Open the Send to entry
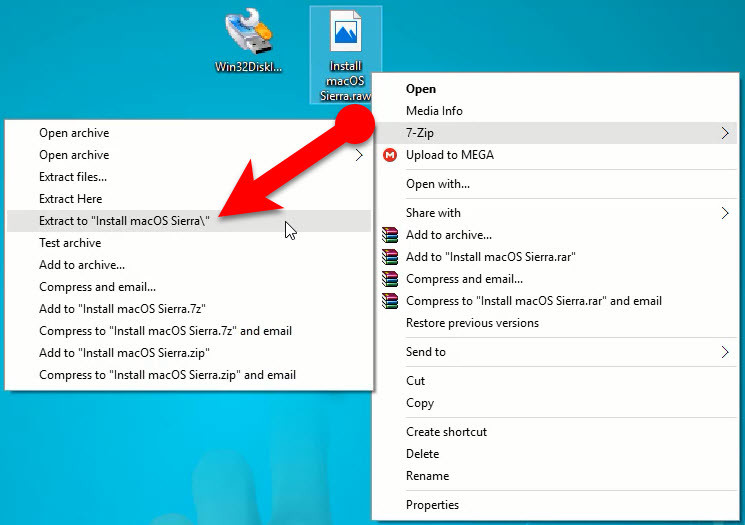Screen dimensions: 745x525 coord(555,352)
